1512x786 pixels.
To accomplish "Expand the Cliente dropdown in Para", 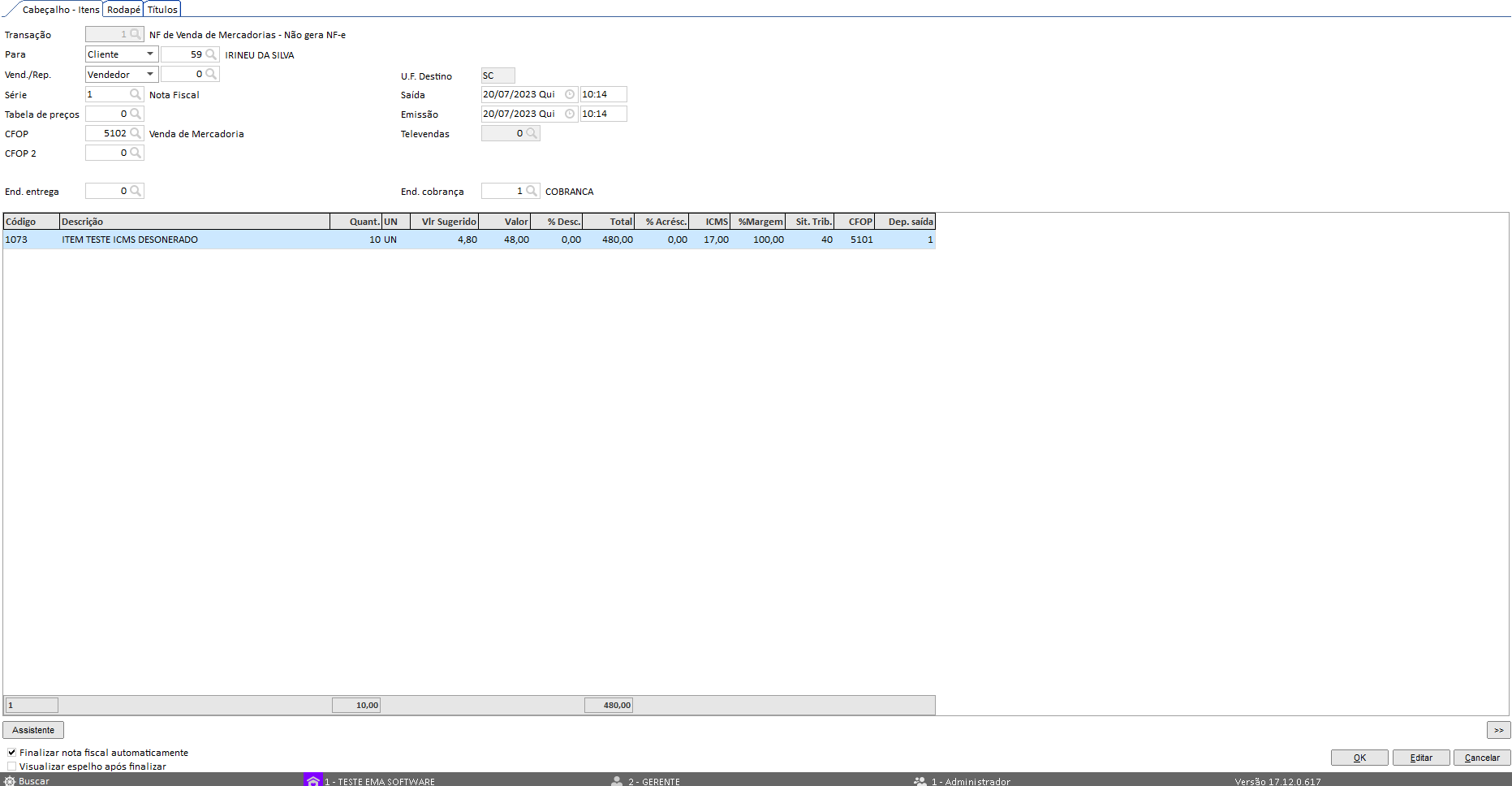I will point(150,54).
